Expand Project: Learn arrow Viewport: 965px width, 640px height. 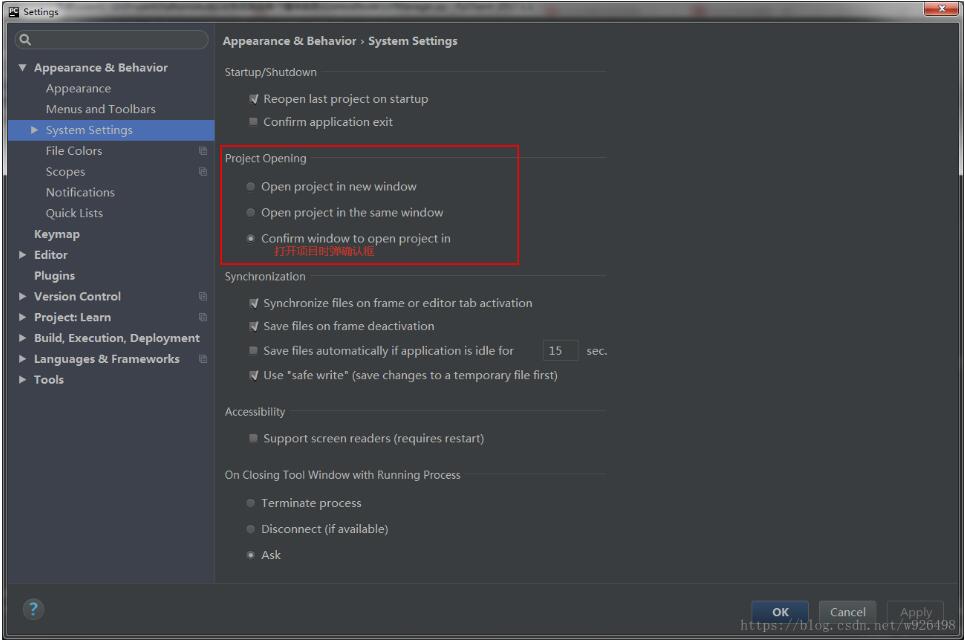(x=22, y=318)
